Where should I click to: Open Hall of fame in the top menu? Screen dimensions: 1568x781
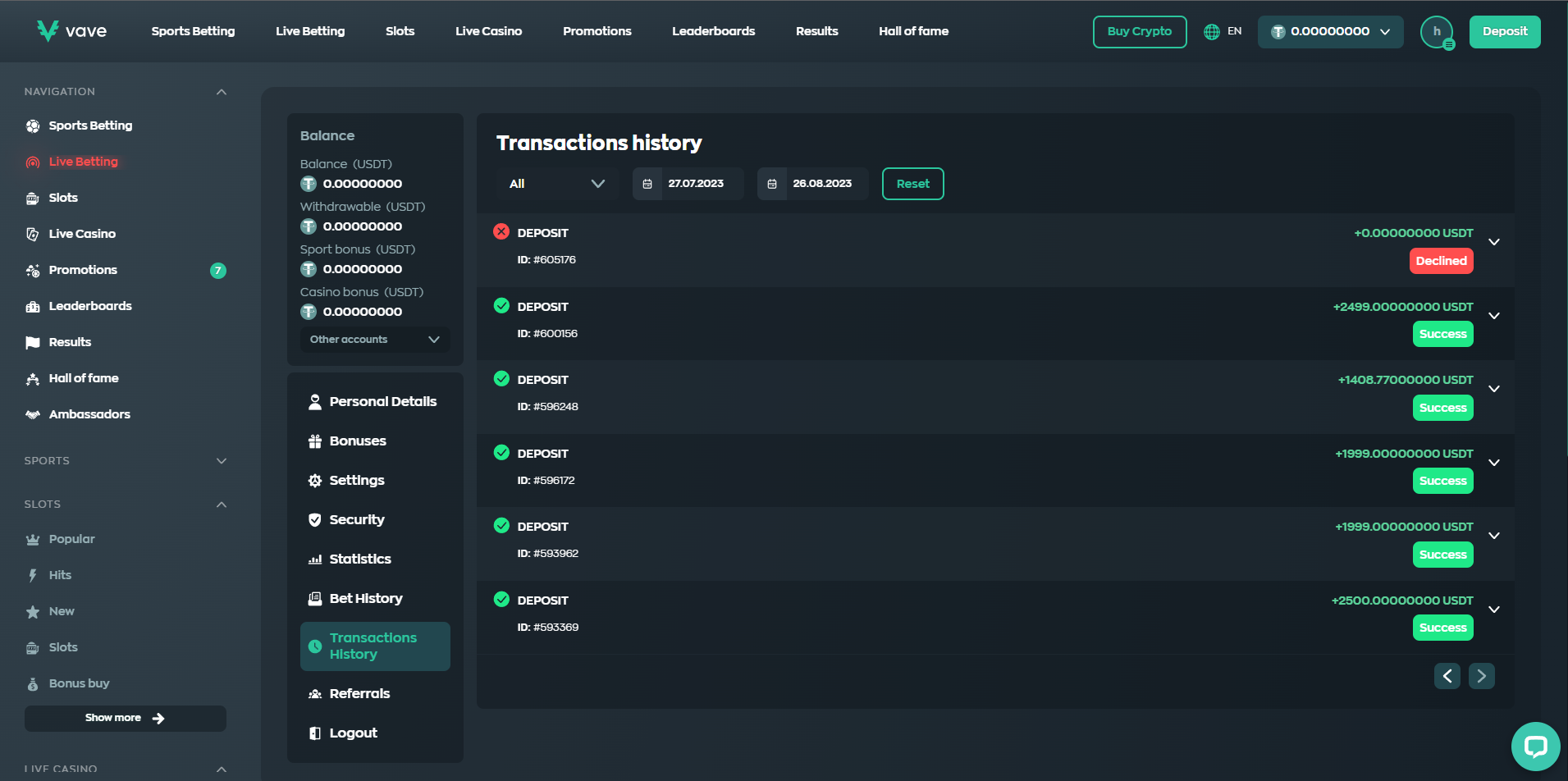[913, 31]
